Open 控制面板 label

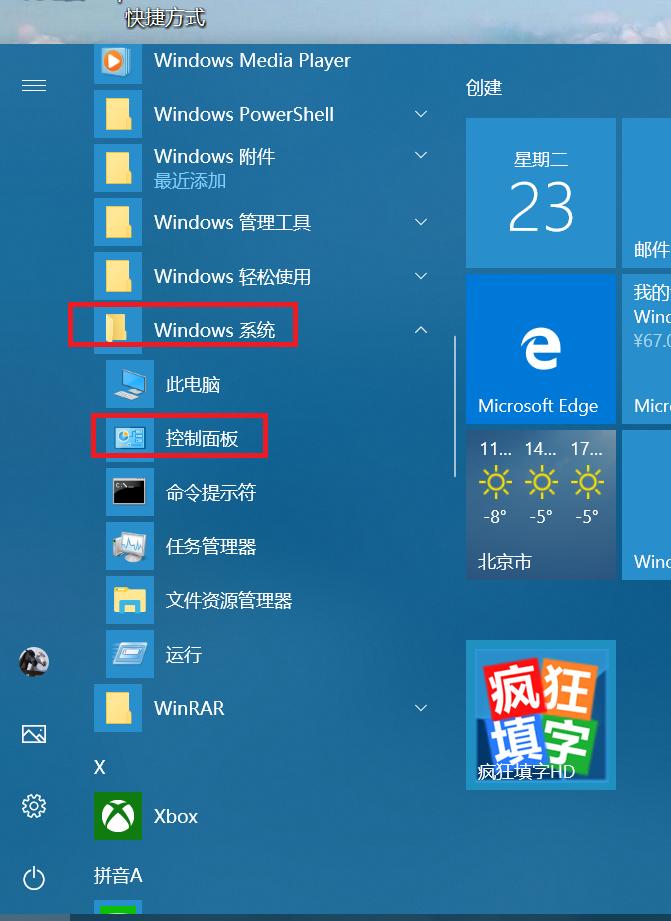click(x=202, y=439)
